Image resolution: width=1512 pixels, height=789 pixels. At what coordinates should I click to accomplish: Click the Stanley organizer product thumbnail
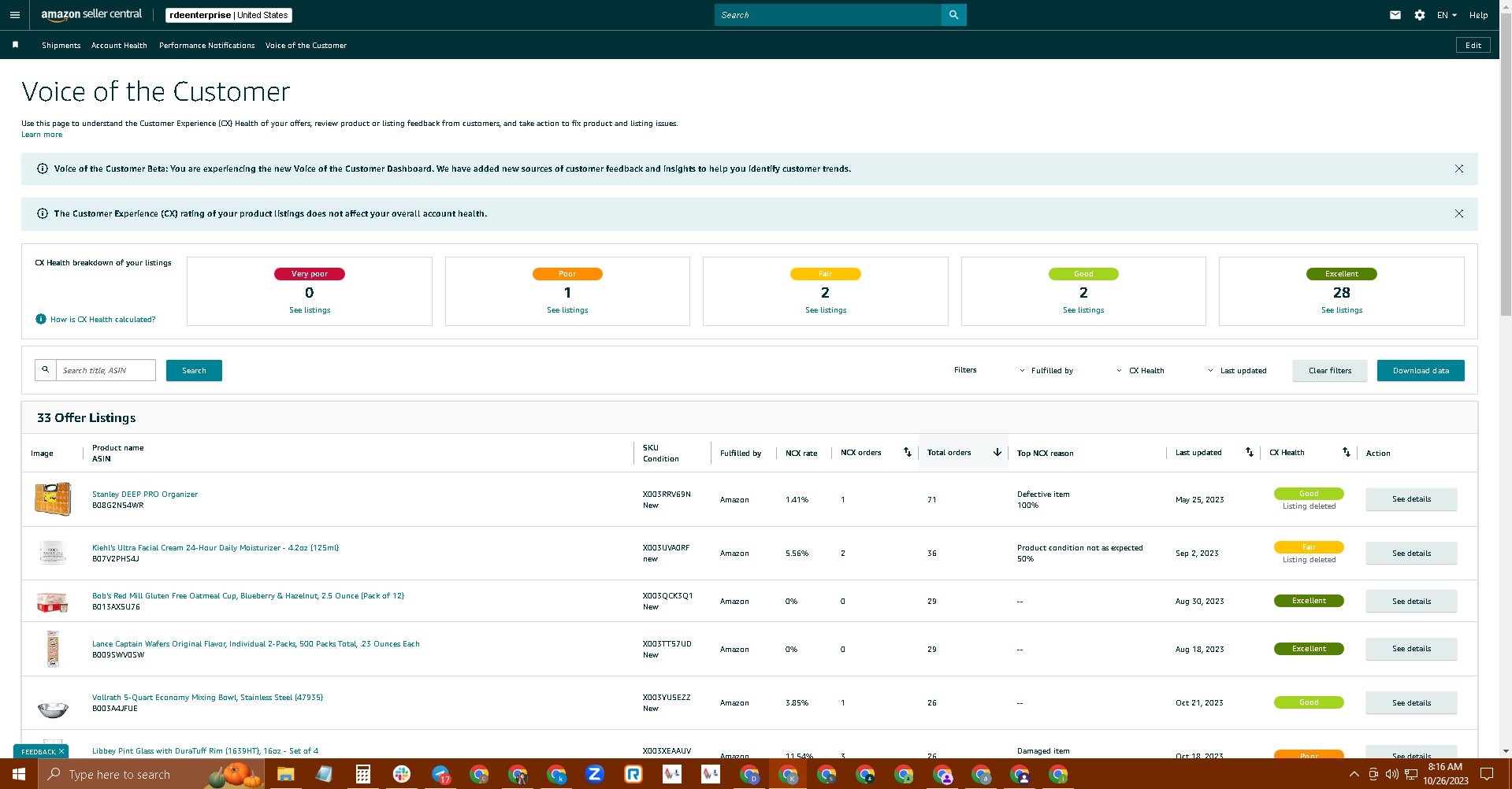(x=53, y=499)
